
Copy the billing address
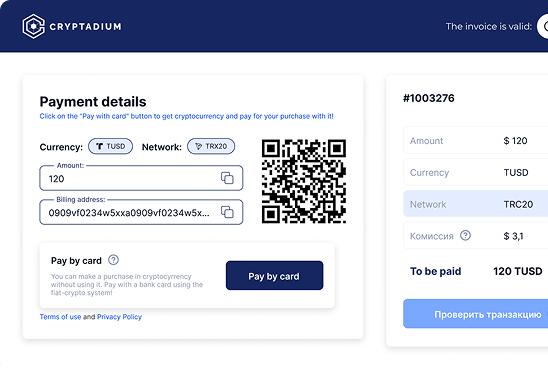227,212
